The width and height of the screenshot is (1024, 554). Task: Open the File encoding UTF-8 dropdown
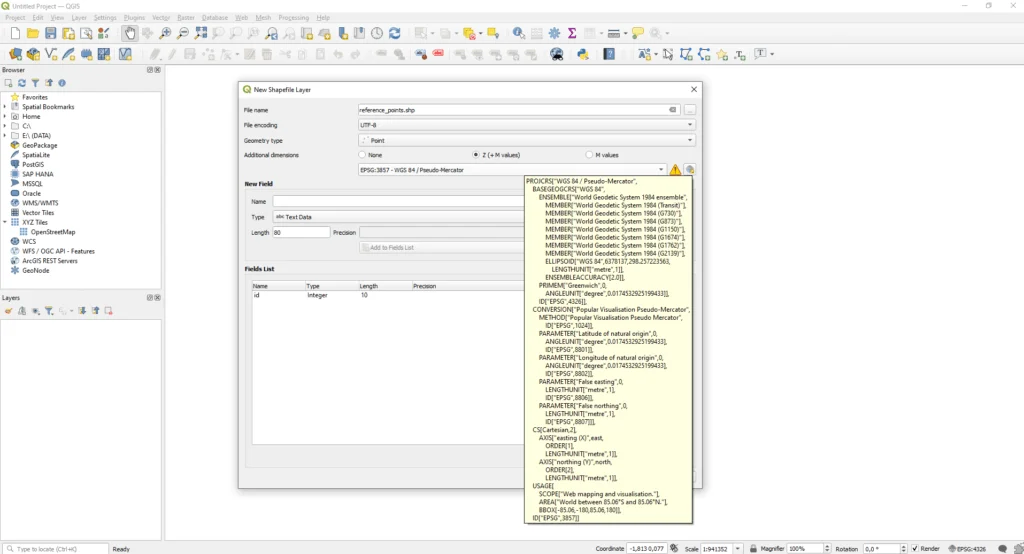pos(526,125)
